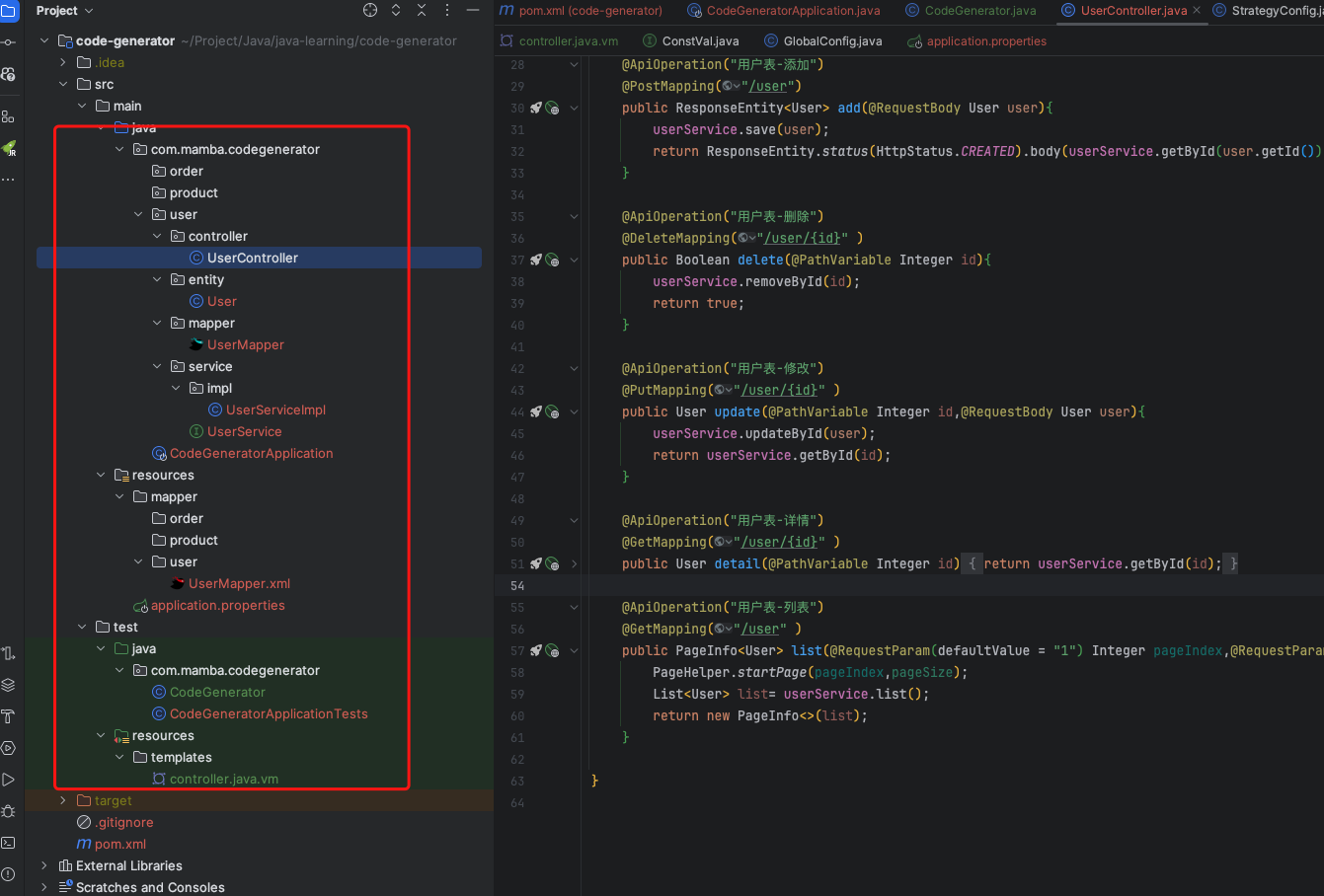Select UserMapper interface in tree

click(246, 344)
